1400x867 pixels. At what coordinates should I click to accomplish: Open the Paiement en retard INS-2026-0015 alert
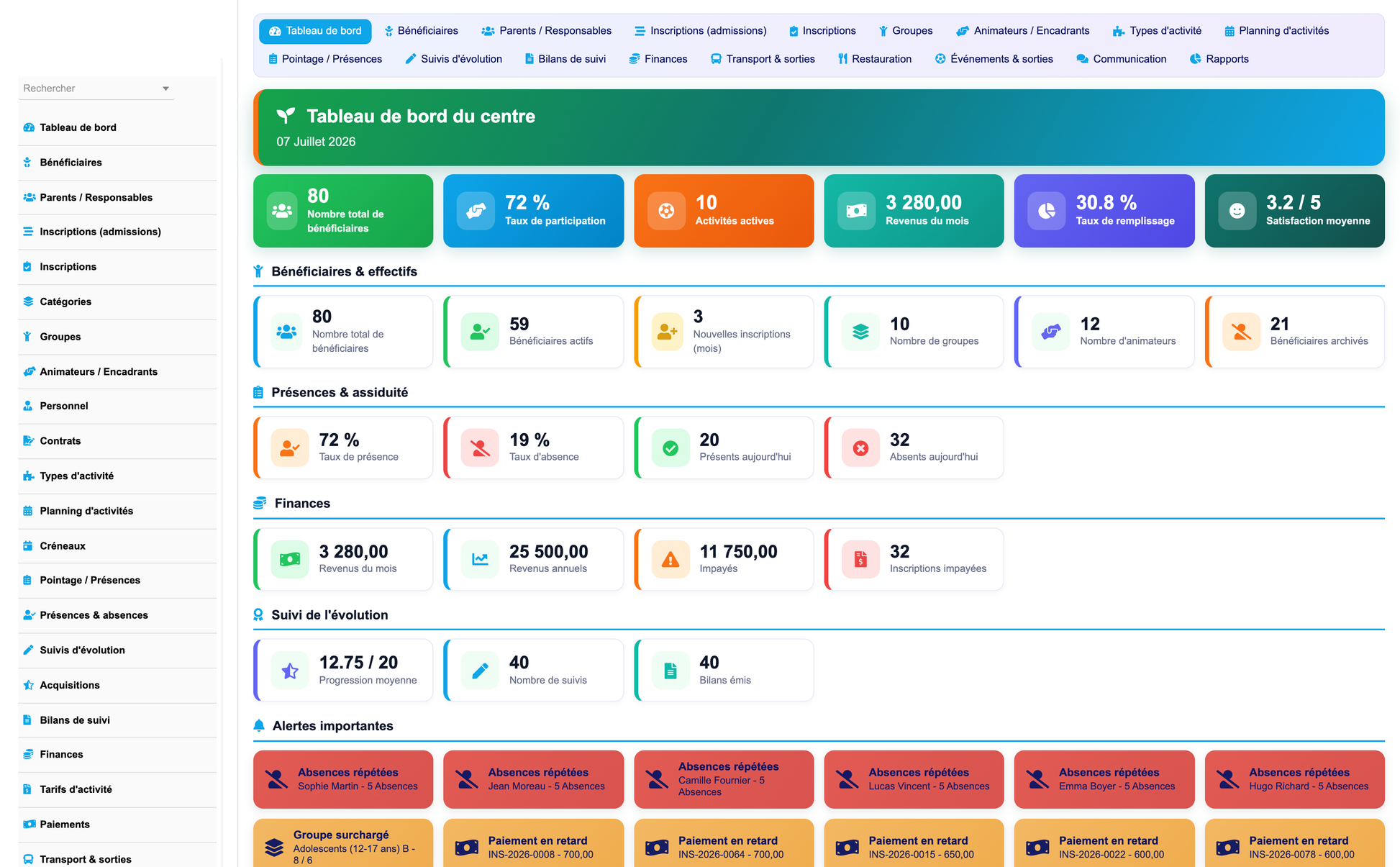click(914, 843)
